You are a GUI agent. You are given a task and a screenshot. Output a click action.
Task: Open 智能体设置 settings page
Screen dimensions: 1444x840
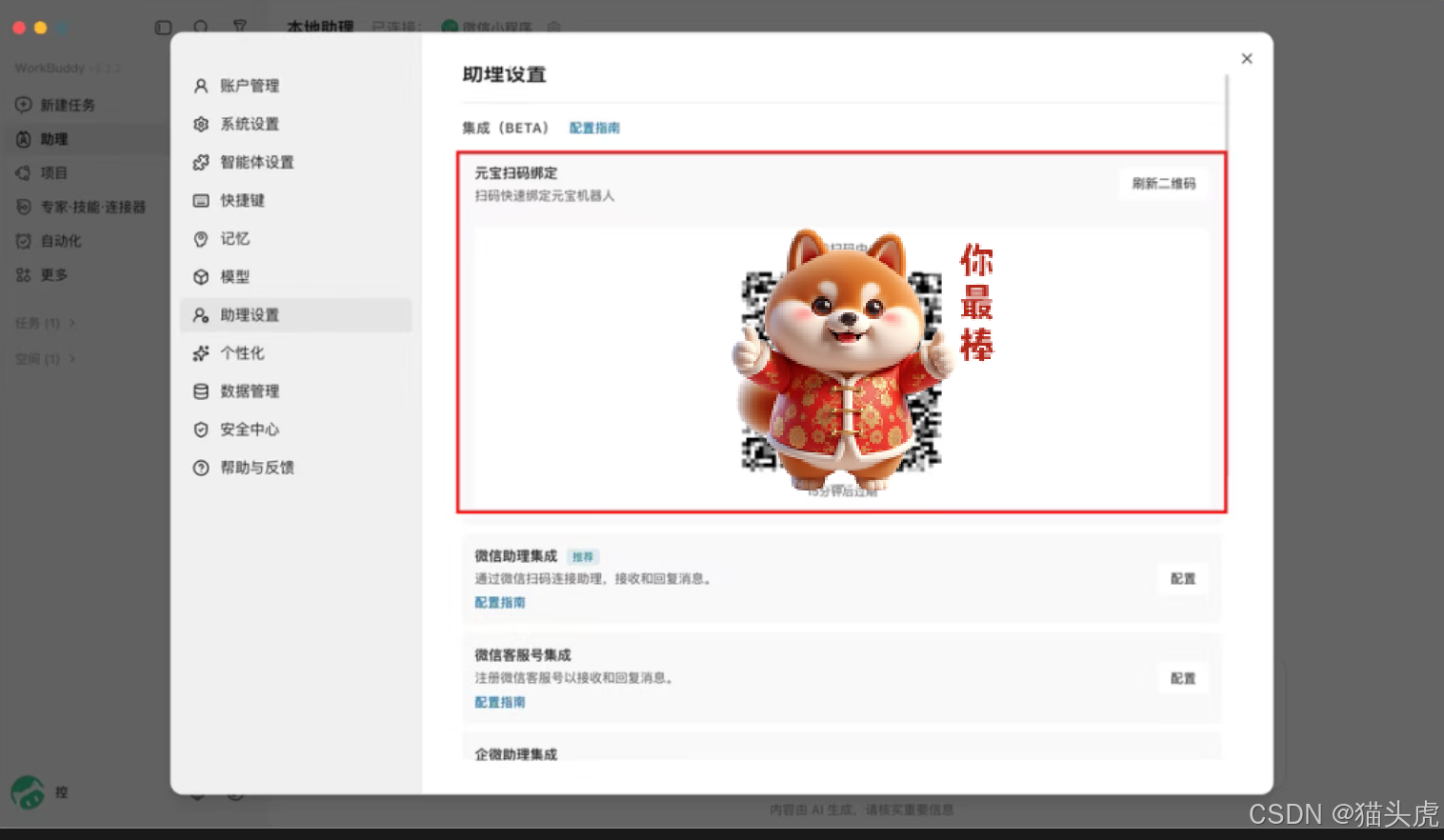tap(295, 162)
